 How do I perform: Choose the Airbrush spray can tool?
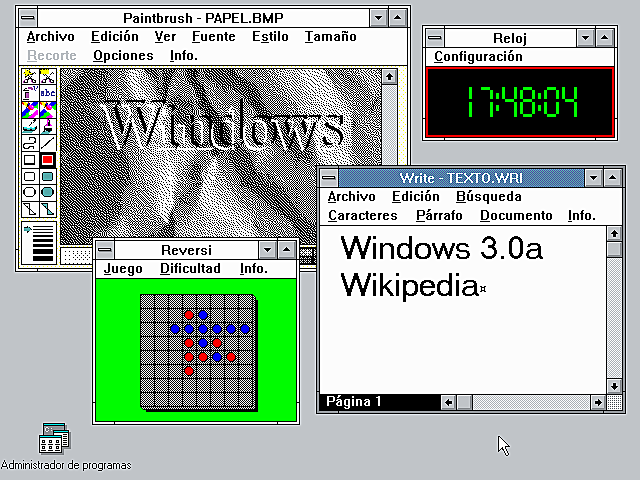(x=30, y=93)
